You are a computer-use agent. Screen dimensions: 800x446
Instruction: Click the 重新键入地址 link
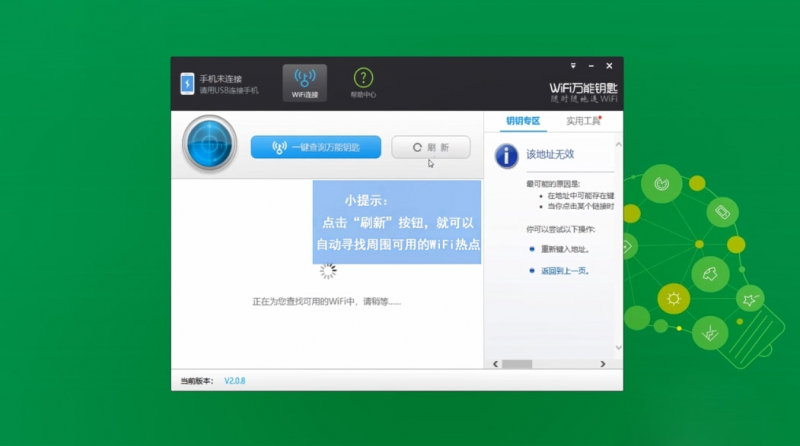pos(565,249)
